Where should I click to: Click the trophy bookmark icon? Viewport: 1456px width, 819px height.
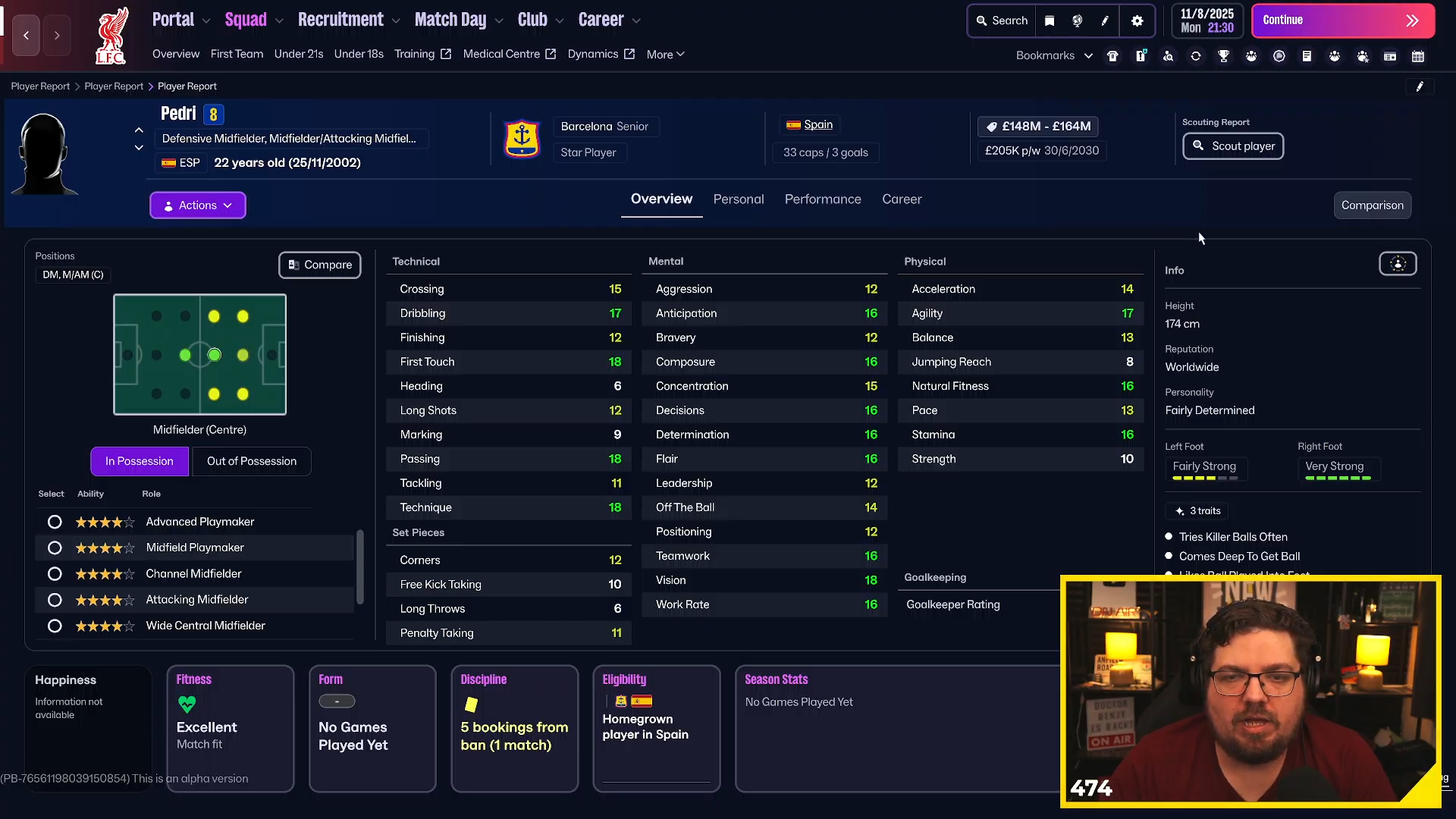tap(1223, 55)
